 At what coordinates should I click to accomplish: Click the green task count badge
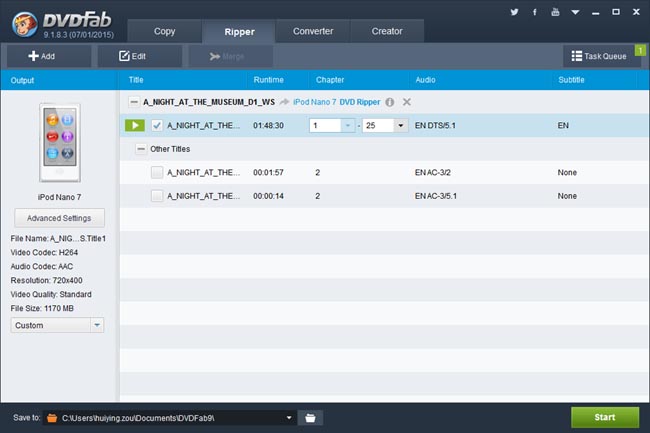click(640, 51)
